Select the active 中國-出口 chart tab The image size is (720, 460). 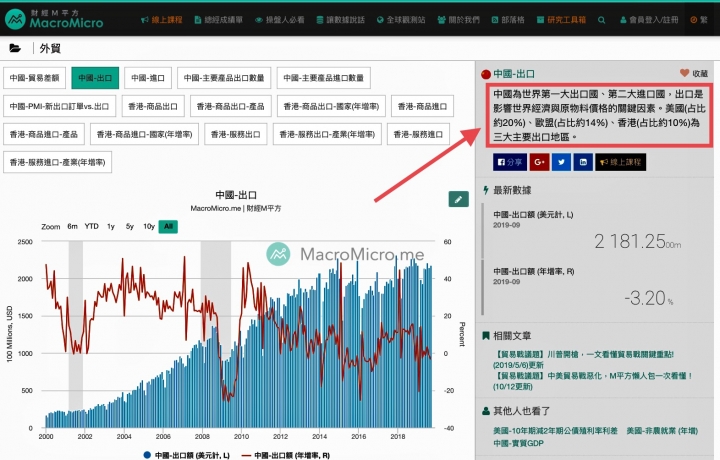(x=95, y=78)
